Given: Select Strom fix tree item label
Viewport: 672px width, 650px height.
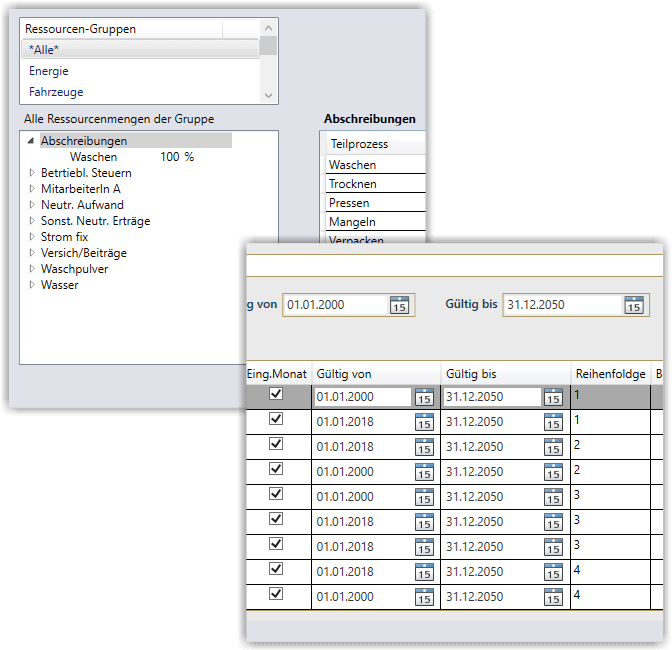Looking at the screenshot, I should tap(64, 237).
